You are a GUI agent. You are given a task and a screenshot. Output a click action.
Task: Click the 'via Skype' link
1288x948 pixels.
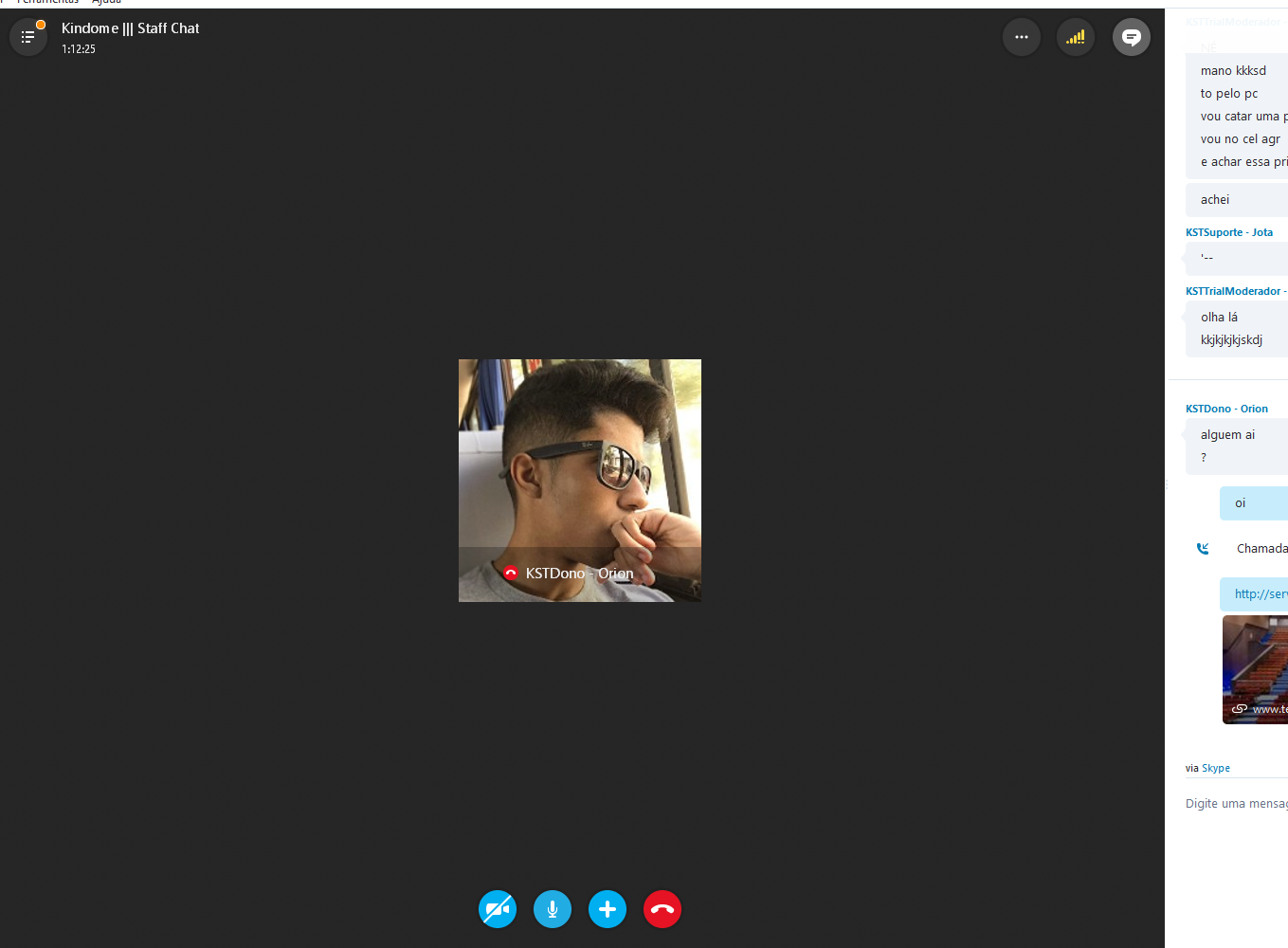click(x=1216, y=769)
